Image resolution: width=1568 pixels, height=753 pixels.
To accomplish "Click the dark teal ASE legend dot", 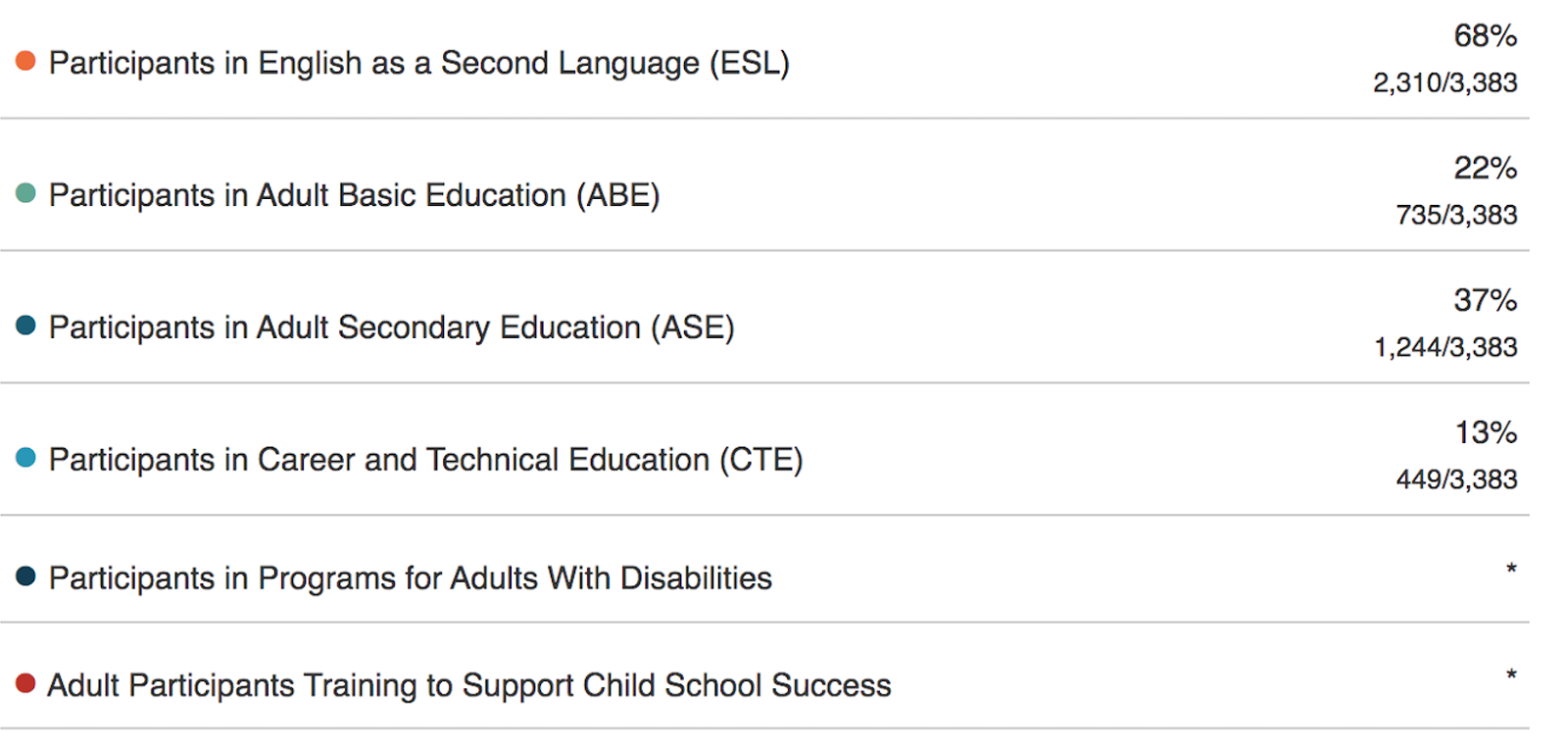I will point(25,325).
